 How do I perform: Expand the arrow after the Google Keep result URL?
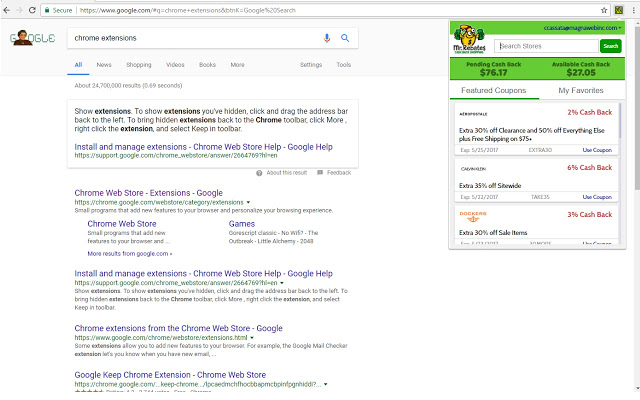[x=325, y=384]
